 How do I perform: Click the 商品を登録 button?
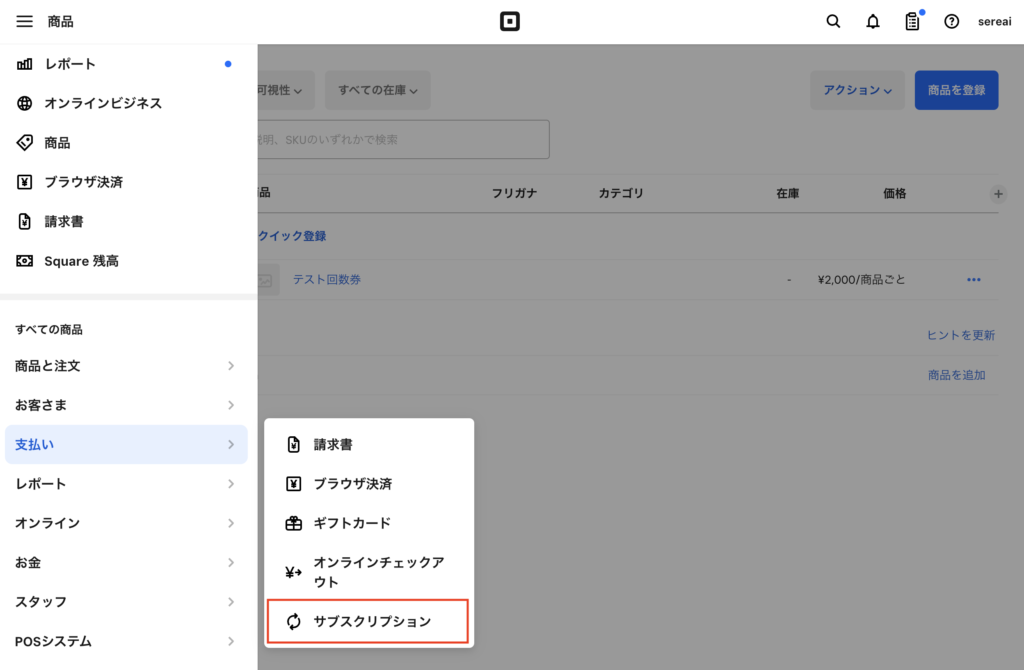pyautogui.click(x=956, y=90)
